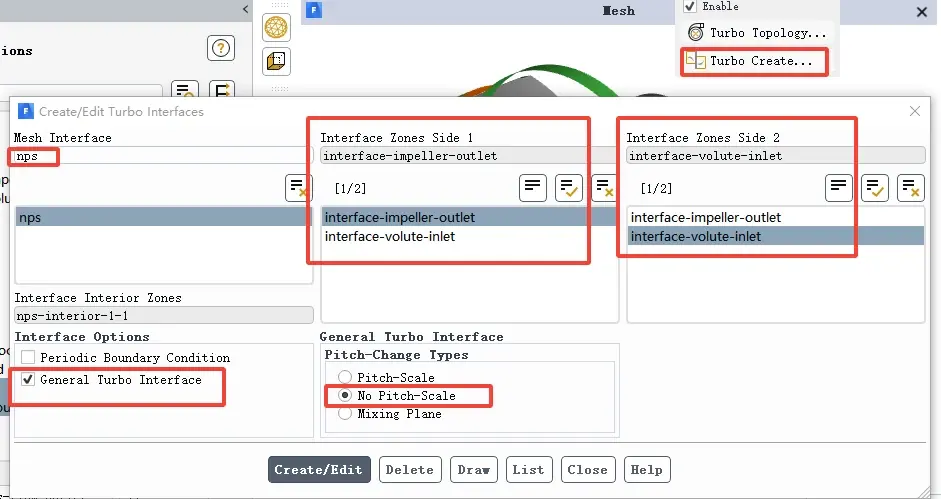Click Side 2 deselect all shown icon
Screen dimensions: 941x499
(910, 188)
